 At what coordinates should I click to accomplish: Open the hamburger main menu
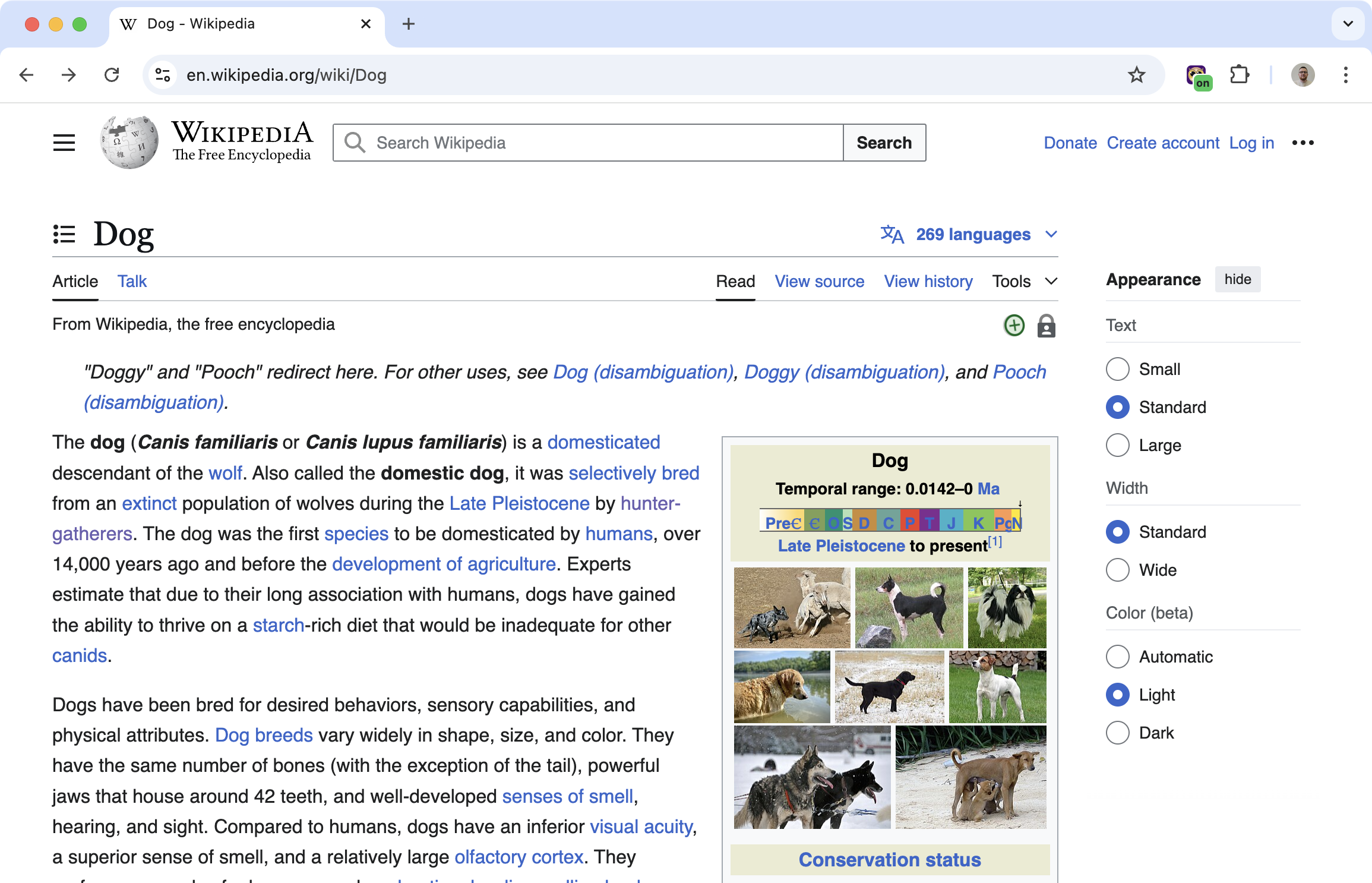64,143
